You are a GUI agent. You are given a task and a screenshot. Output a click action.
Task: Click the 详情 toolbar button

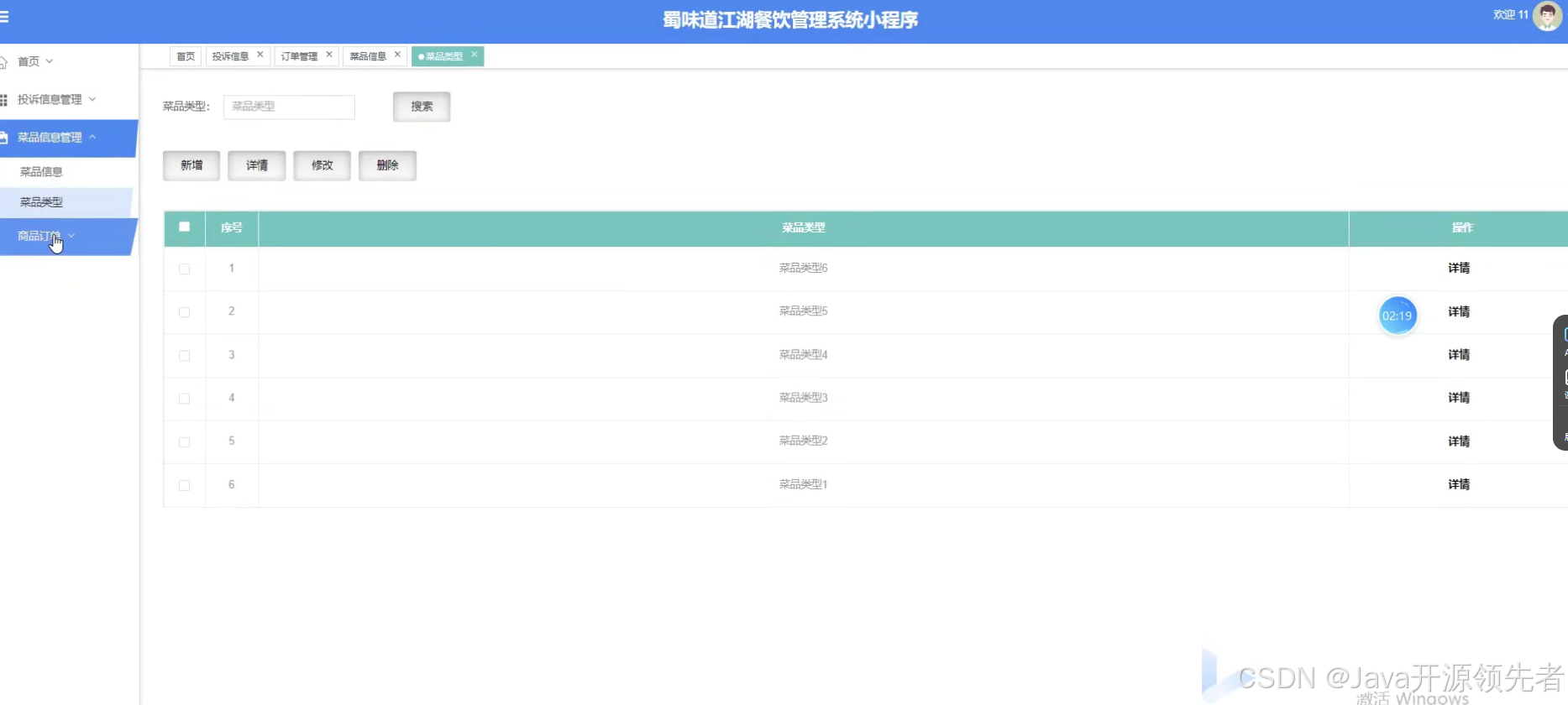tap(257, 165)
